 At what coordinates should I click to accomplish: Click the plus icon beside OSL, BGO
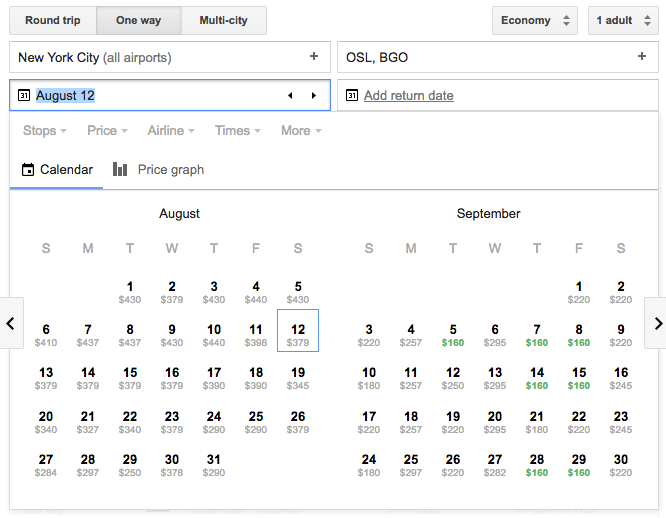(x=642, y=57)
